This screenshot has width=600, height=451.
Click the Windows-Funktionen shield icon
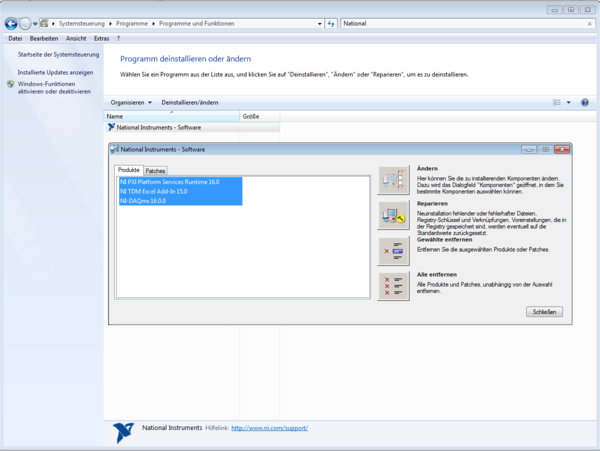(x=11, y=84)
